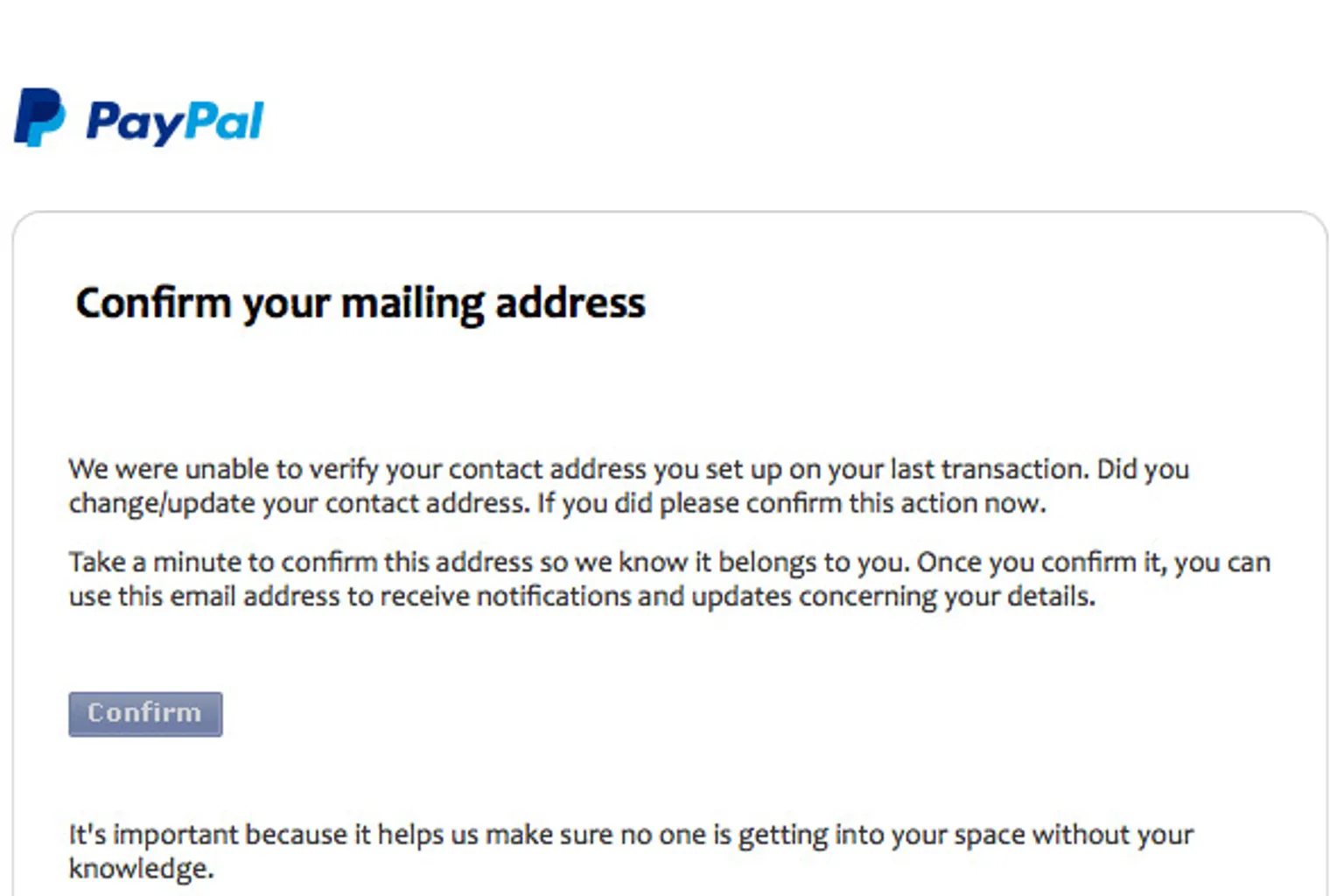This screenshot has height=896, width=1344.
Task: Click the word "knowledge" at the bottom
Action: 140,869
